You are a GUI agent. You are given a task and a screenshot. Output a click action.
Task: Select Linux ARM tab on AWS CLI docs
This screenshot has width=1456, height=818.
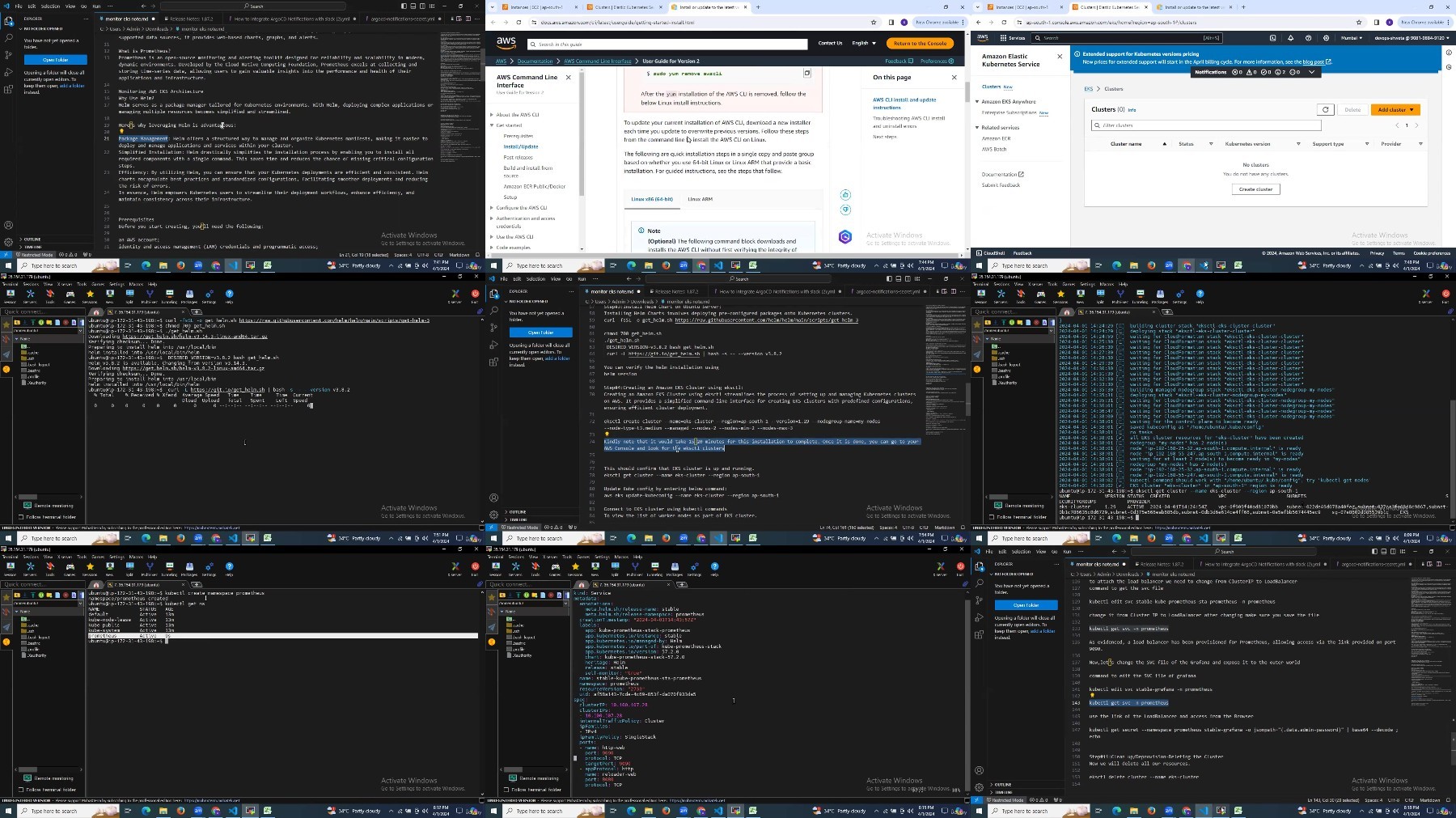pyautogui.click(x=700, y=199)
